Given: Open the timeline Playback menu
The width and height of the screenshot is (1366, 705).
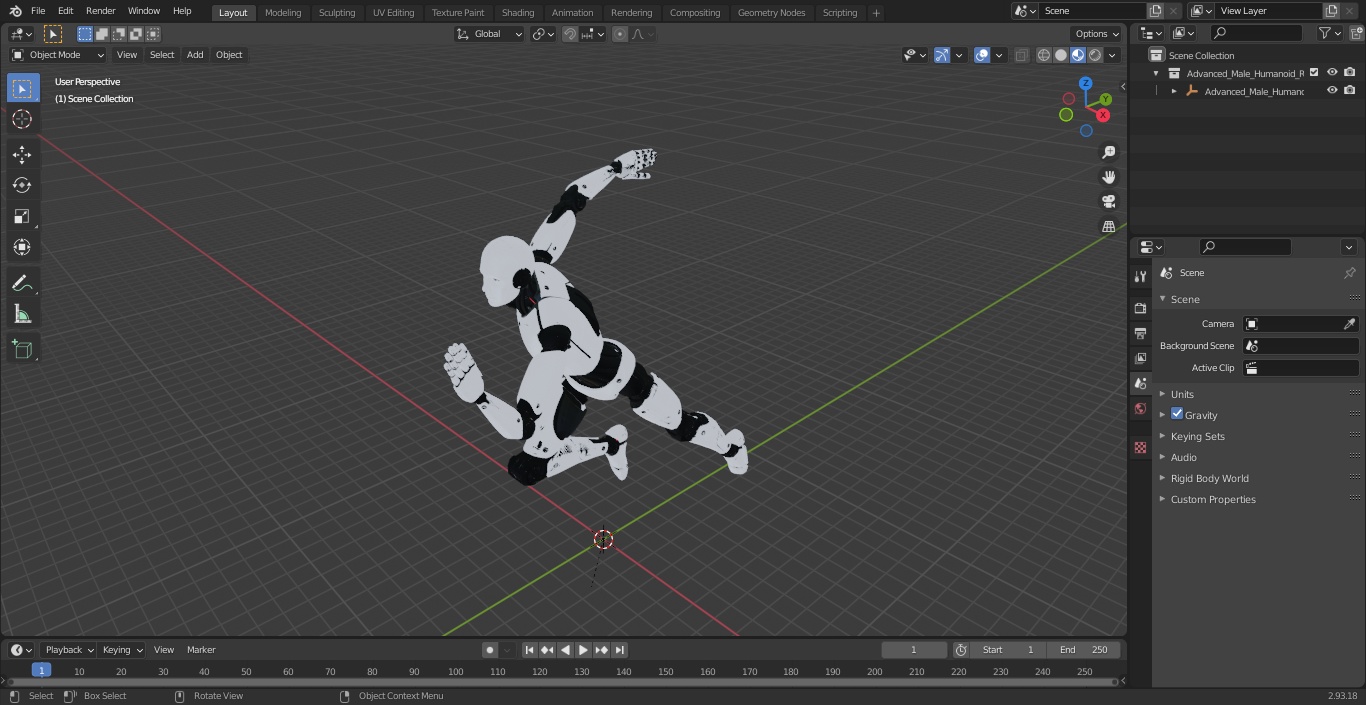Looking at the screenshot, I should (x=68, y=650).
